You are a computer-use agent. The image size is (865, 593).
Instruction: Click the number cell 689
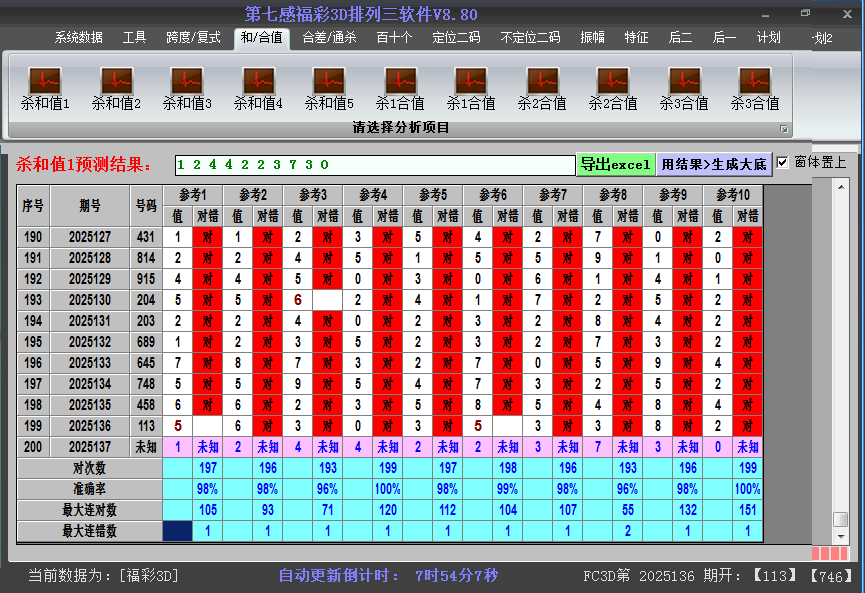(x=146, y=342)
